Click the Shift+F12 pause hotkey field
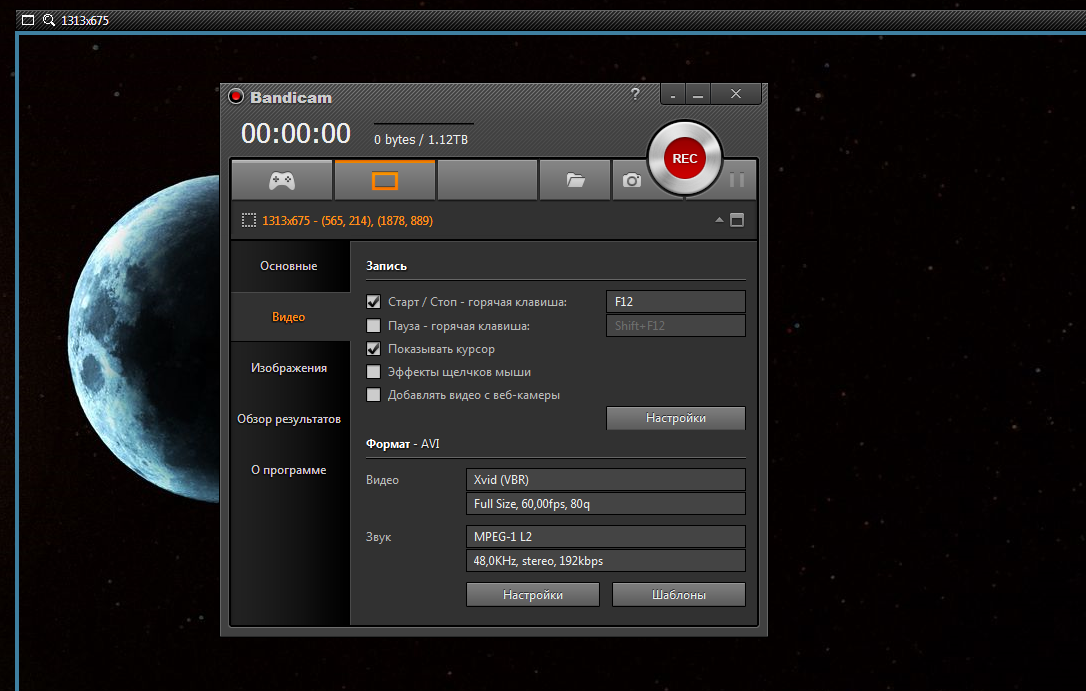The width and height of the screenshot is (1086, 691). click(676, 325)
